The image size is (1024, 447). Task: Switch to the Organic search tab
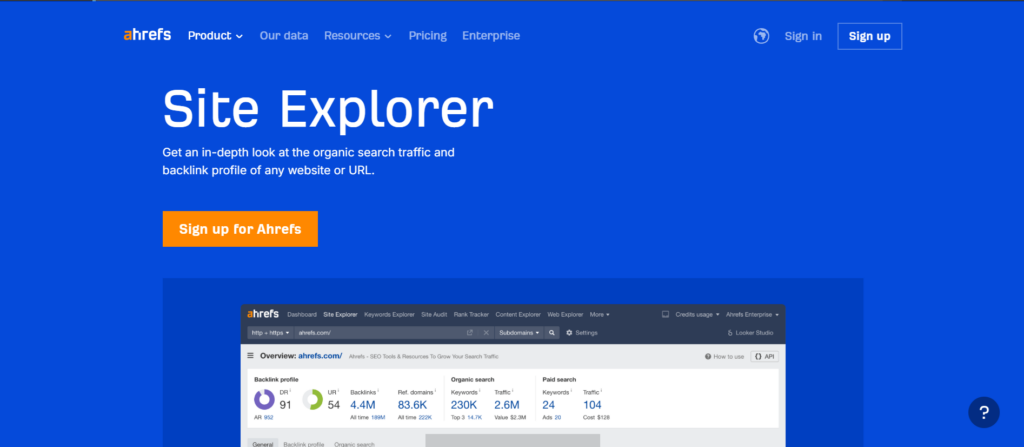point(355,444)
